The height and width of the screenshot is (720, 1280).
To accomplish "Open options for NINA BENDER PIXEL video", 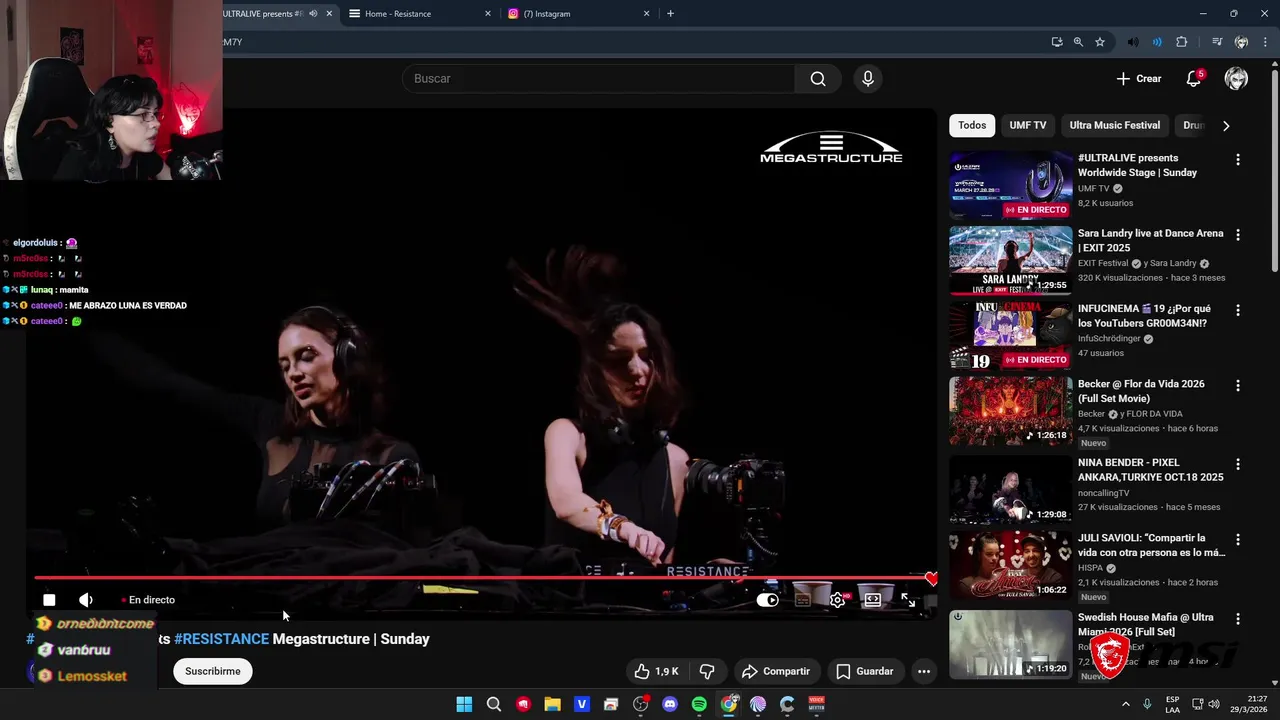I will 1238,464.
